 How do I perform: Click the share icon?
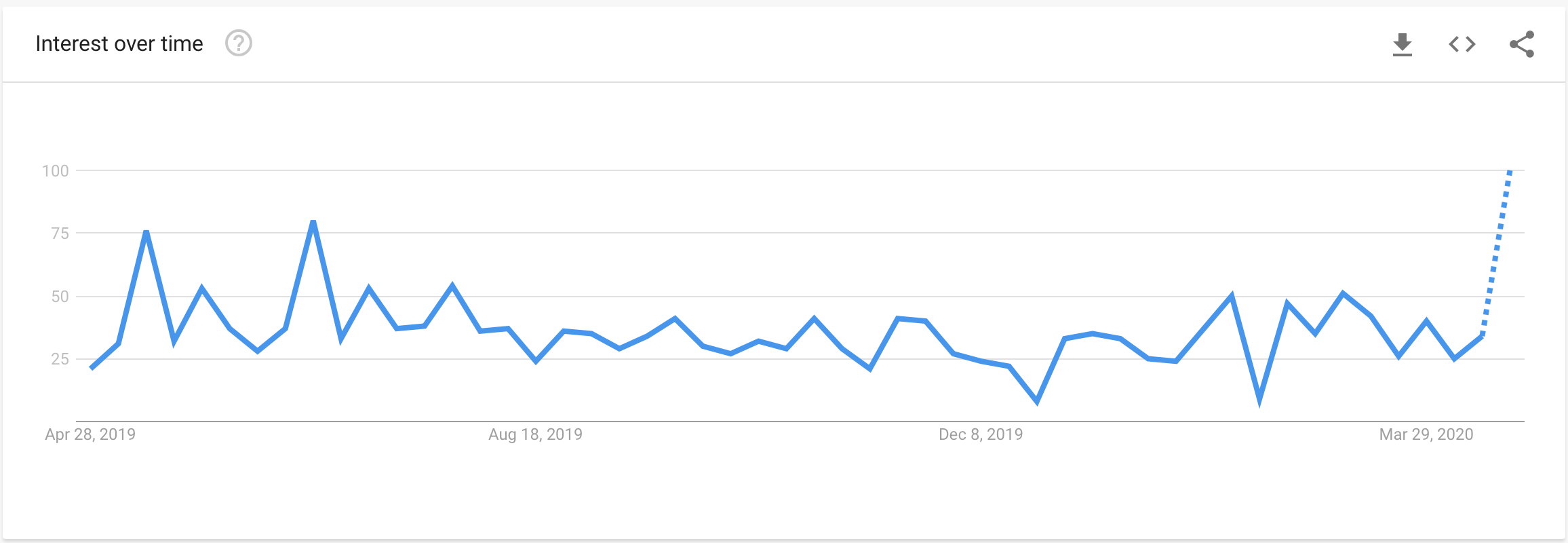click(x=1521, y=45)
